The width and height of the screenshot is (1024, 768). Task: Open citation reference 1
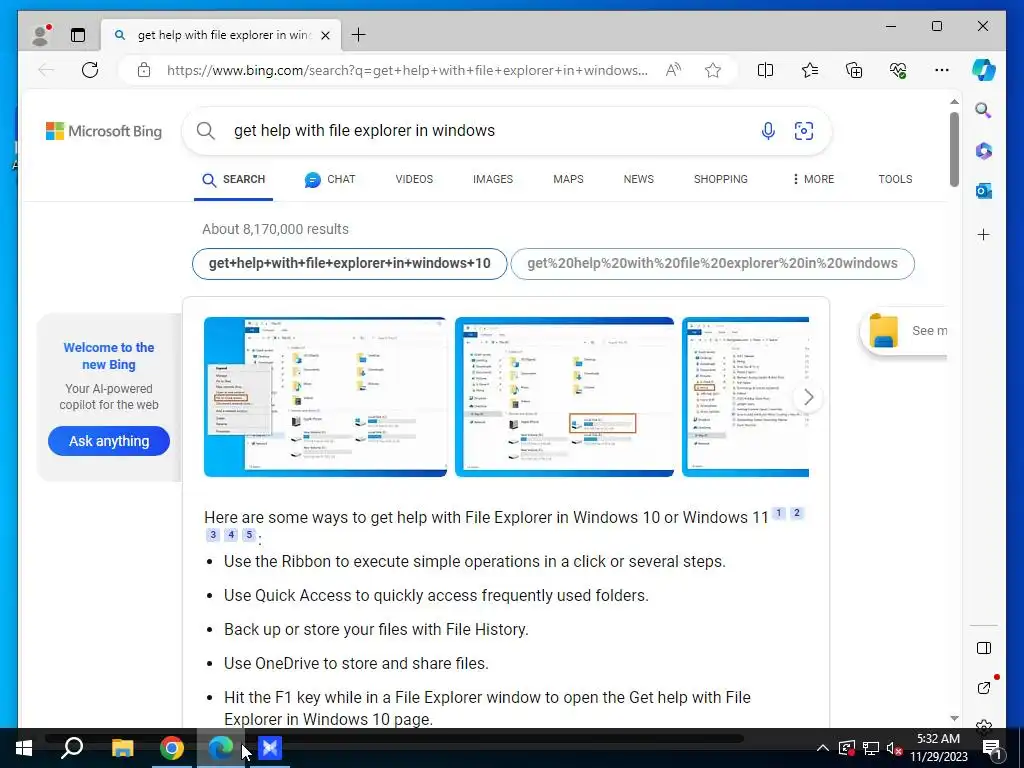pyautogui.click(x=778, y=513)
